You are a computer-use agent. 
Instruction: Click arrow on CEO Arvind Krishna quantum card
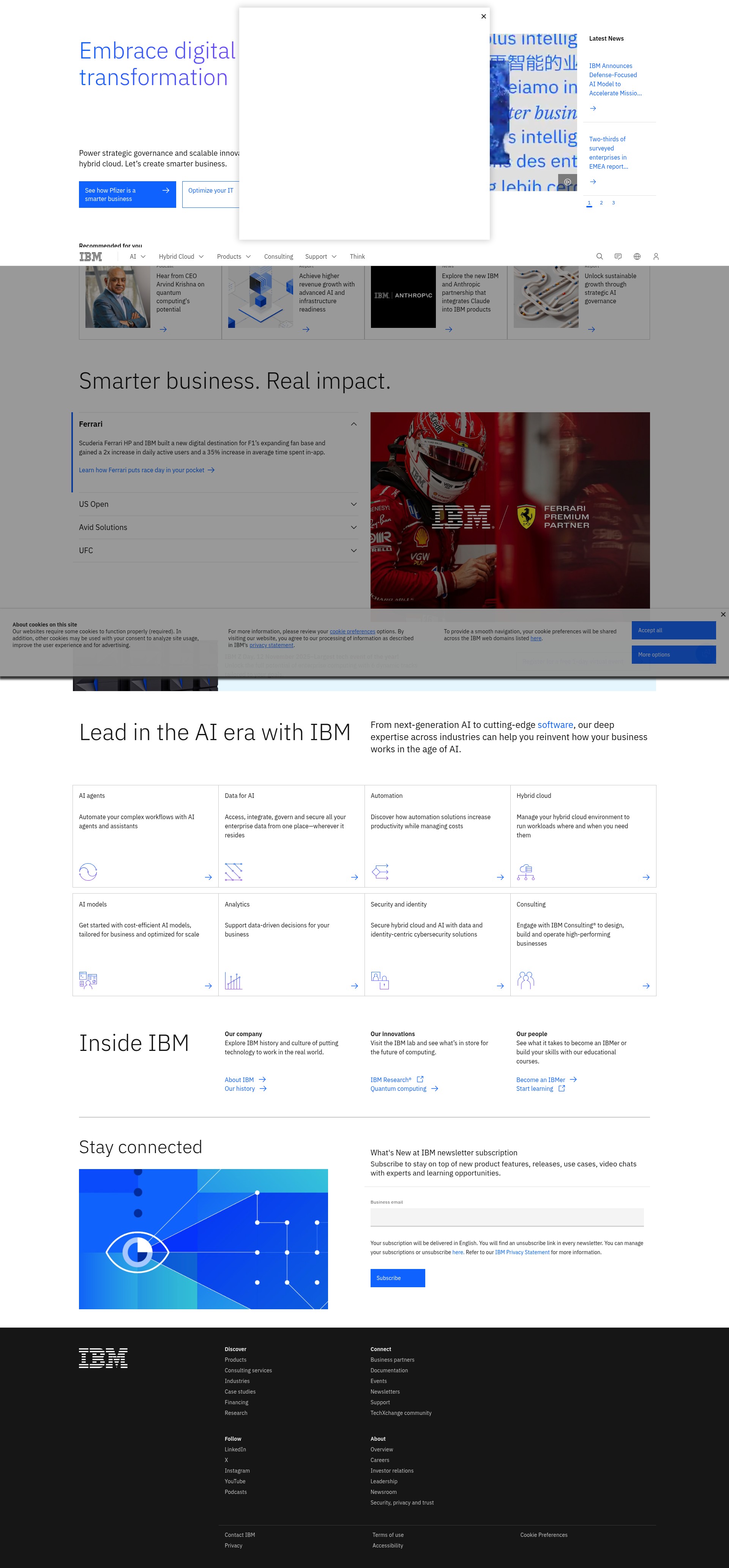point(163,329)
